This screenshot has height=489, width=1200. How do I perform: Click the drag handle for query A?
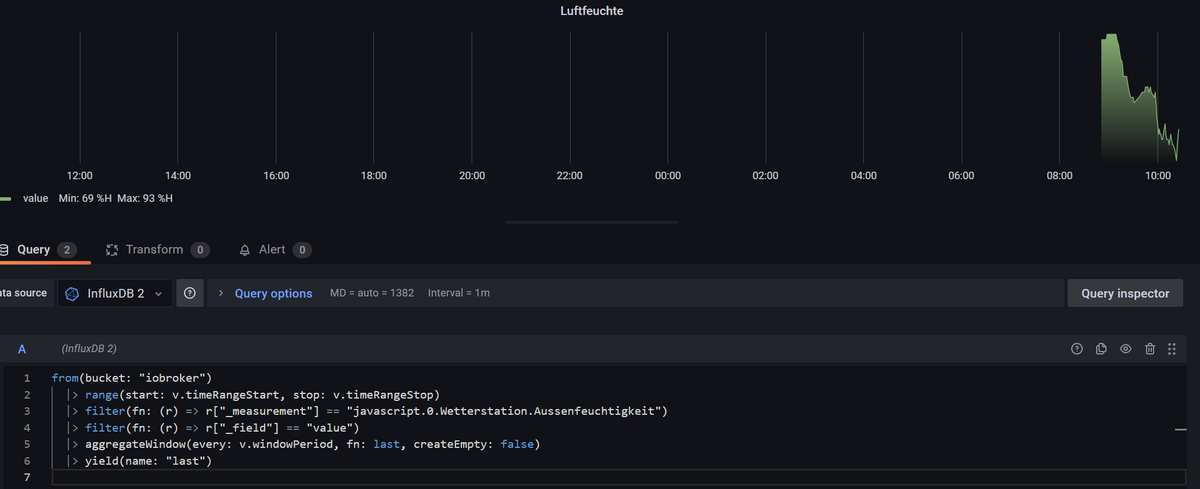tap(1172, 349)
